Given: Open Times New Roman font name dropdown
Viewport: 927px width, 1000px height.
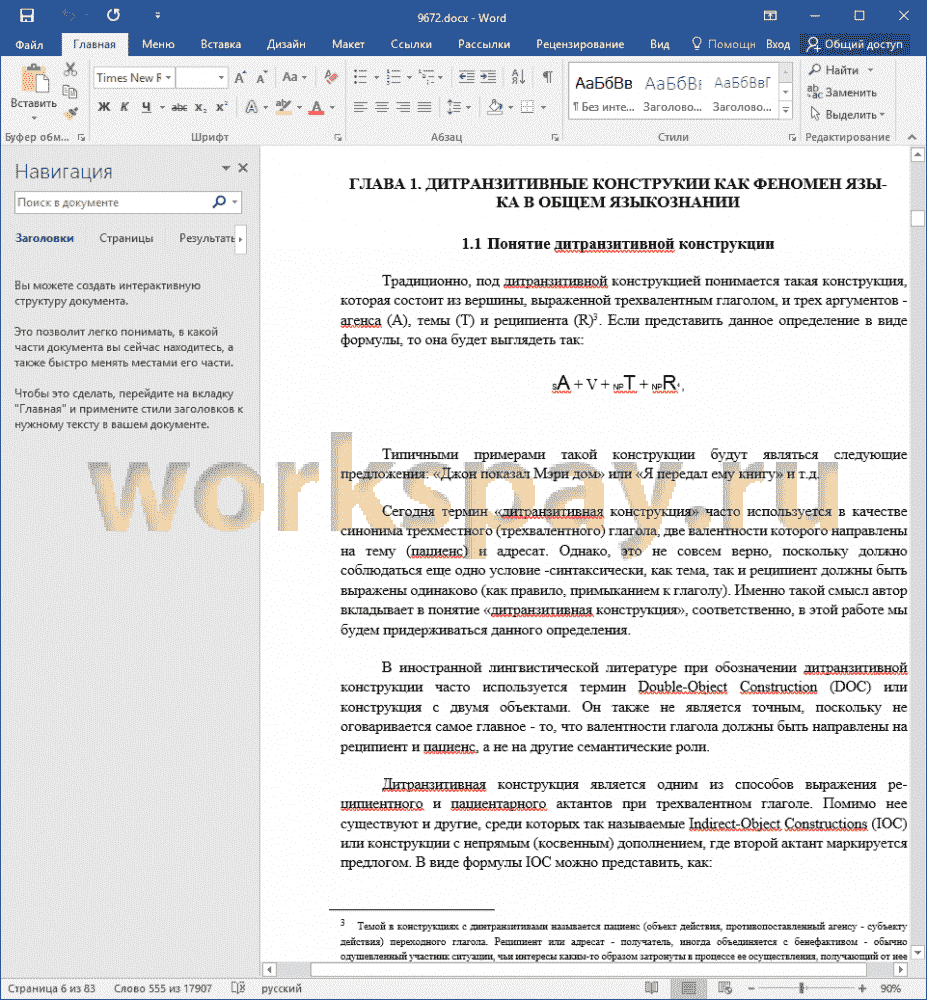Looking at the screenshot, I should 168,78.
